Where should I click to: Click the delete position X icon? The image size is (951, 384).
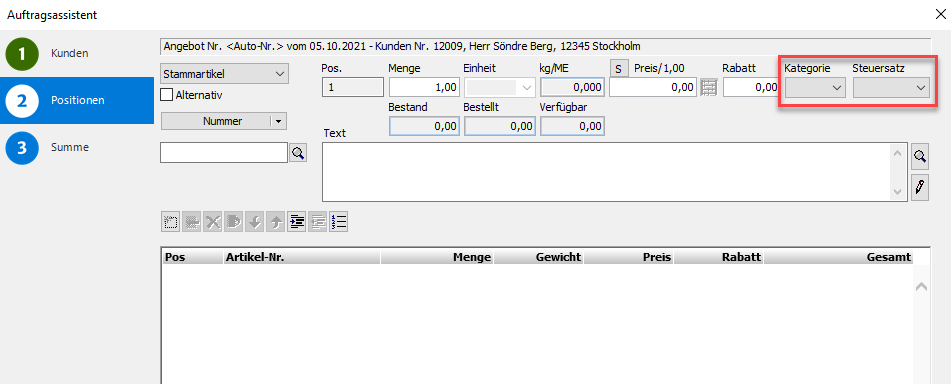tap(212, 222)
